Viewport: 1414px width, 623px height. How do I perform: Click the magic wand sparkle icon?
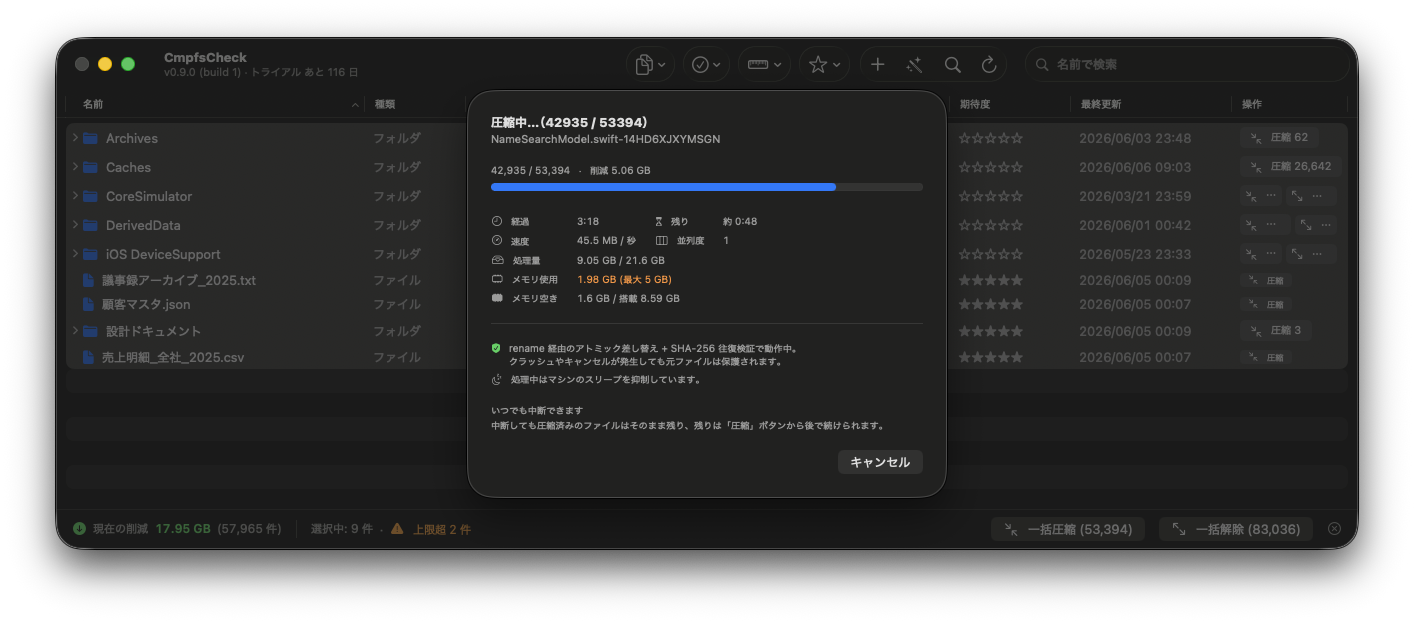914,64
